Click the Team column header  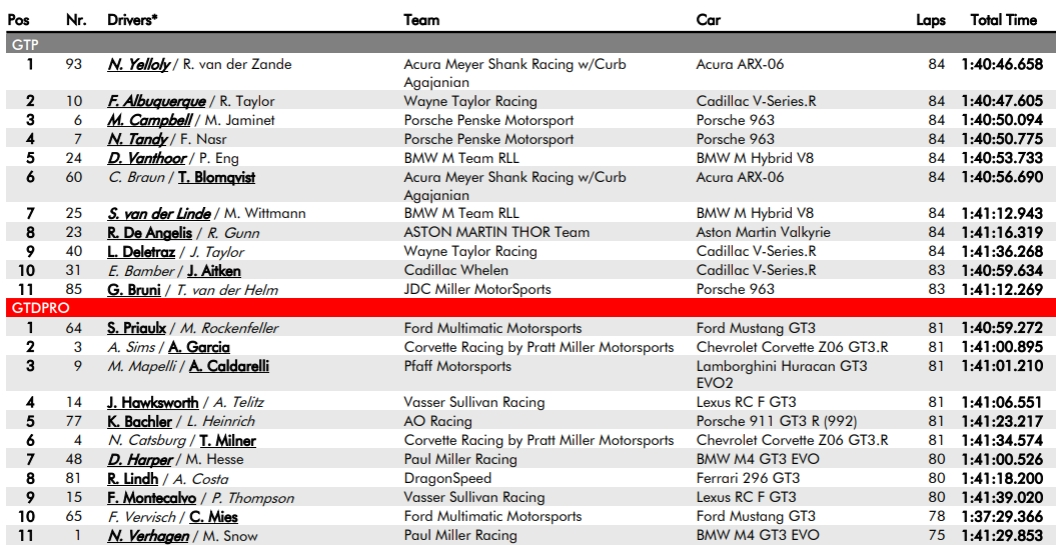(x=422, y=20)
